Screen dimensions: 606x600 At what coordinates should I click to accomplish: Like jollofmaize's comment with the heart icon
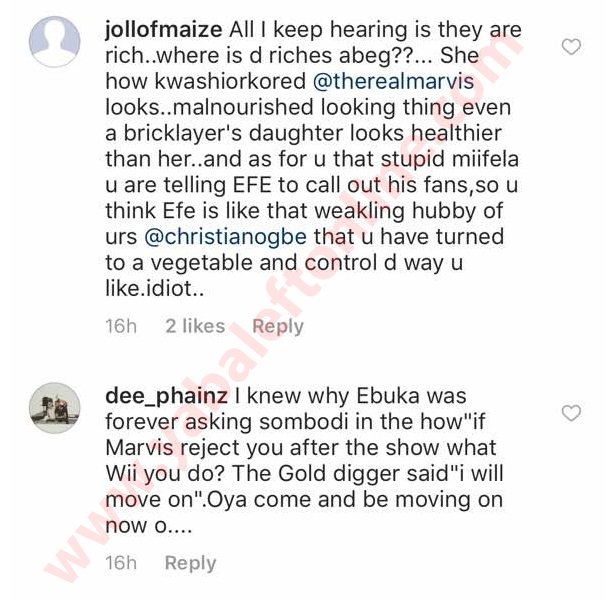tap(571, 47)
